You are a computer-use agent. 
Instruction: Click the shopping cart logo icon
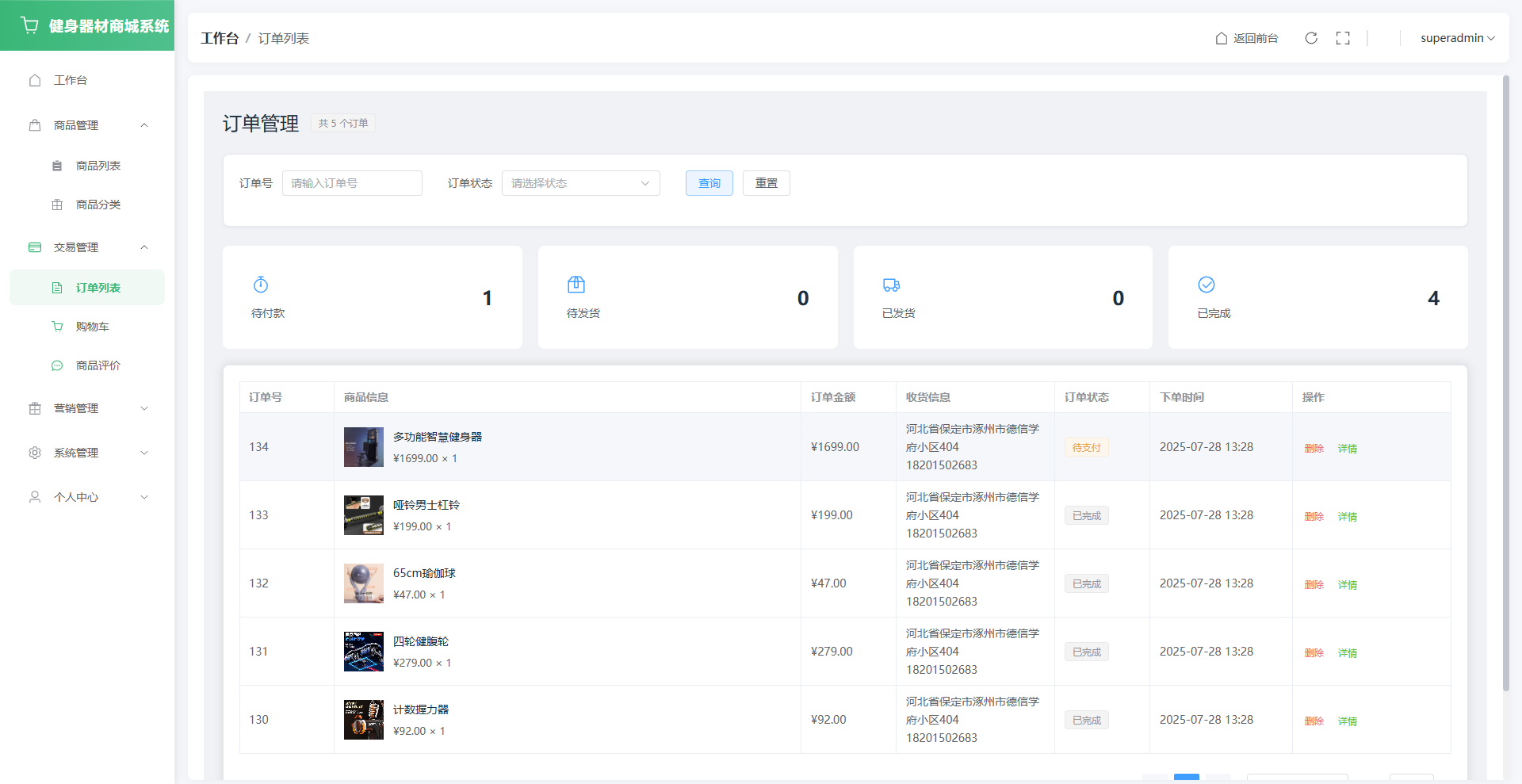pos(30,25)
